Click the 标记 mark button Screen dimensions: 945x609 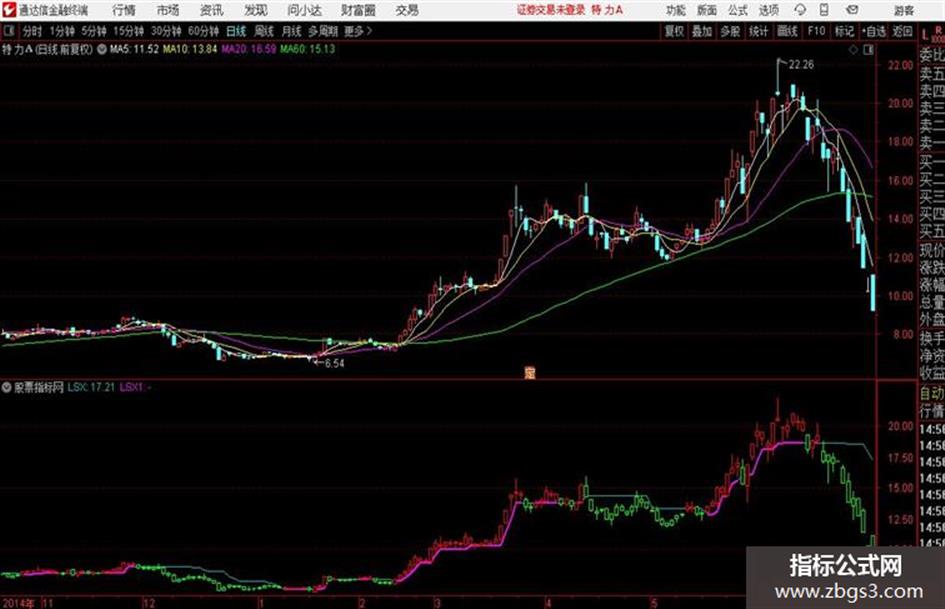(844, 31)
